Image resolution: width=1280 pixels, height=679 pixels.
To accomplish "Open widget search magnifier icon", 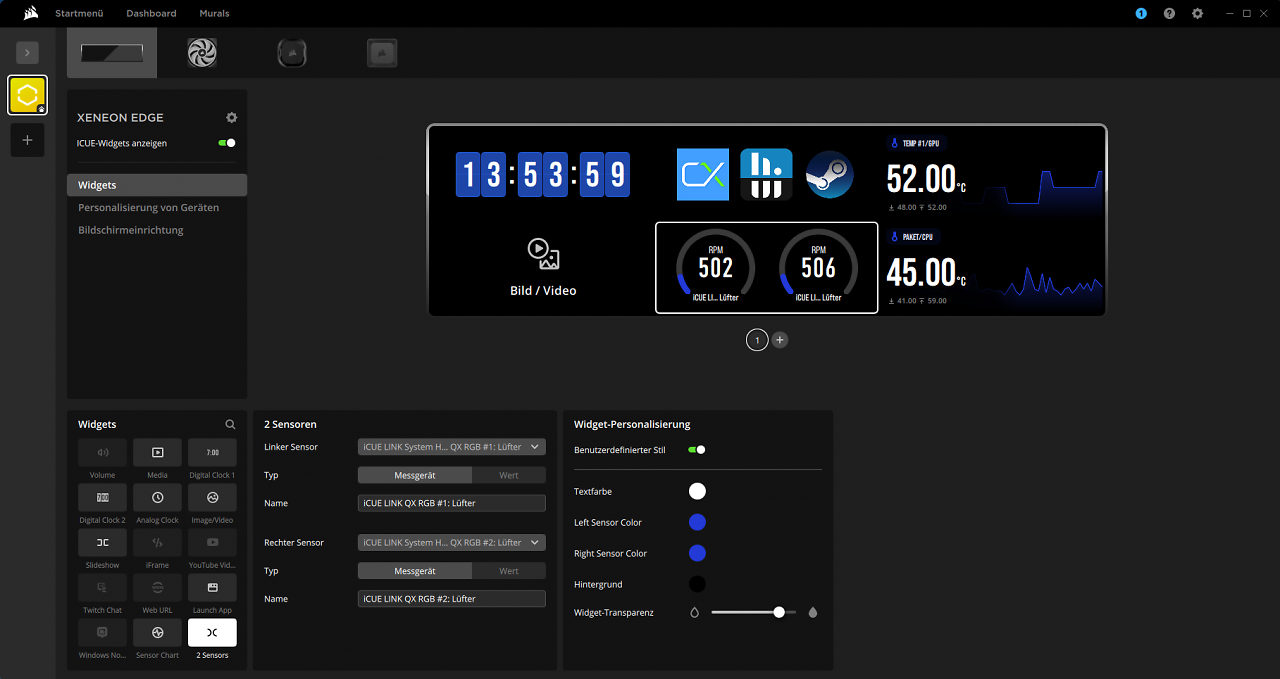I will tap(230, 424).
